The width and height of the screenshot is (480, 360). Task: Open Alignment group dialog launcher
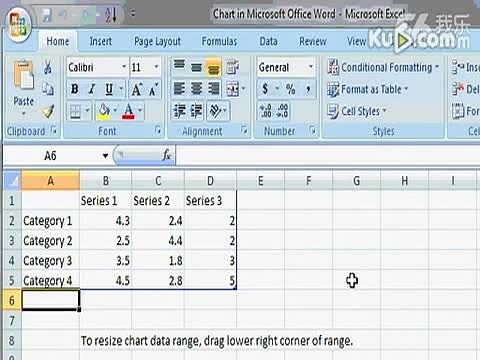(x=244, y=130)
